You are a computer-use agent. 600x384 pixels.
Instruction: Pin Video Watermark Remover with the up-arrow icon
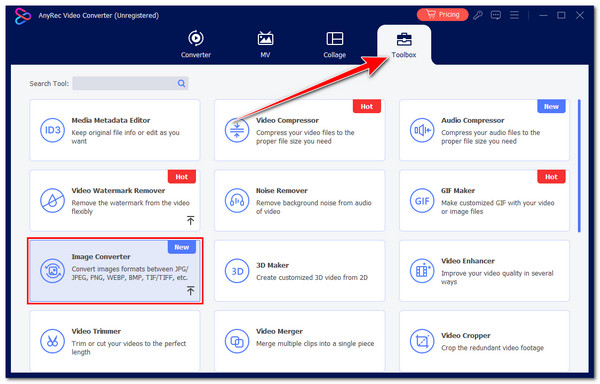(x=191, y=220)
